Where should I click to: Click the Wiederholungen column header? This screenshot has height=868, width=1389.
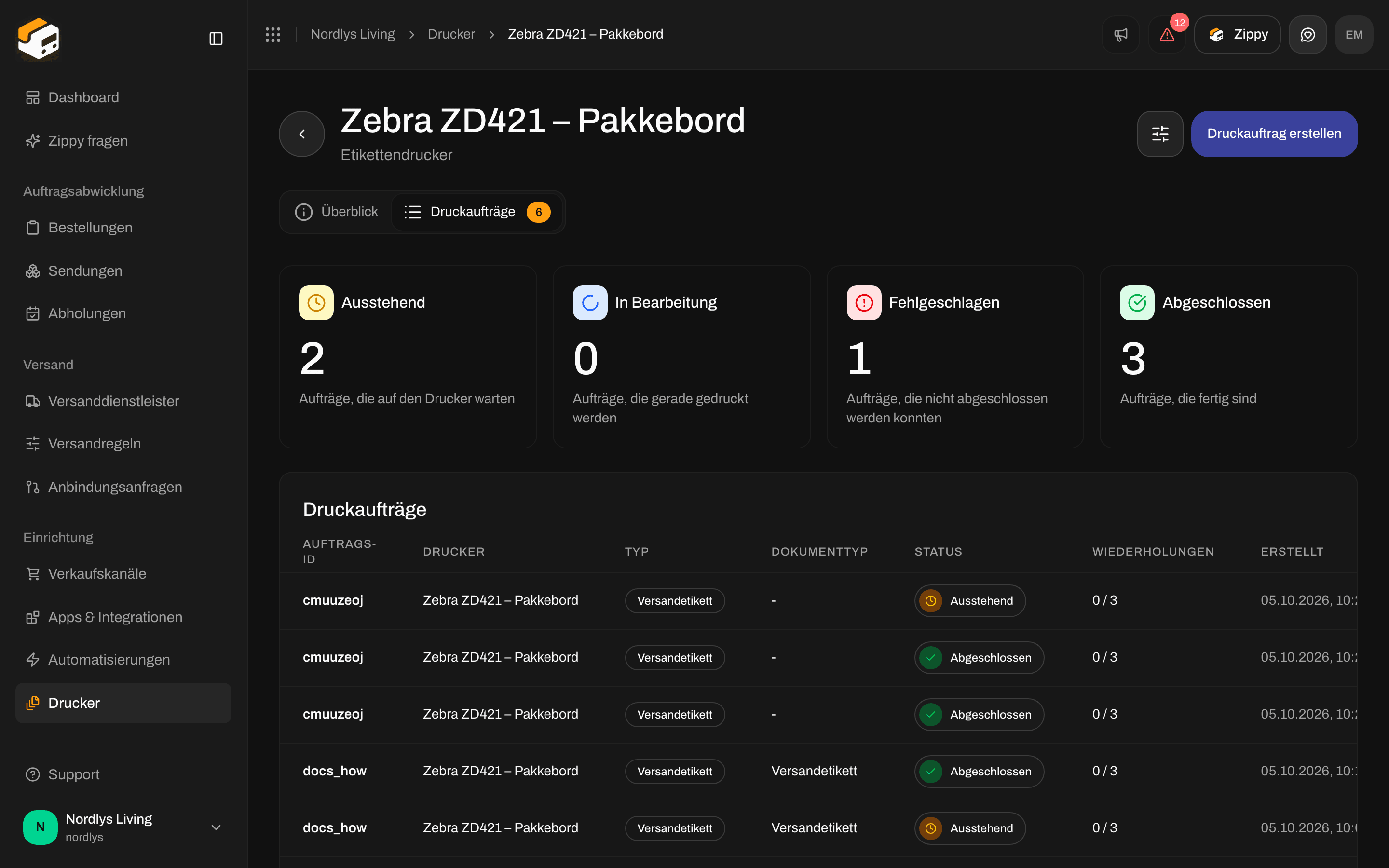[x=1153, y=552]
